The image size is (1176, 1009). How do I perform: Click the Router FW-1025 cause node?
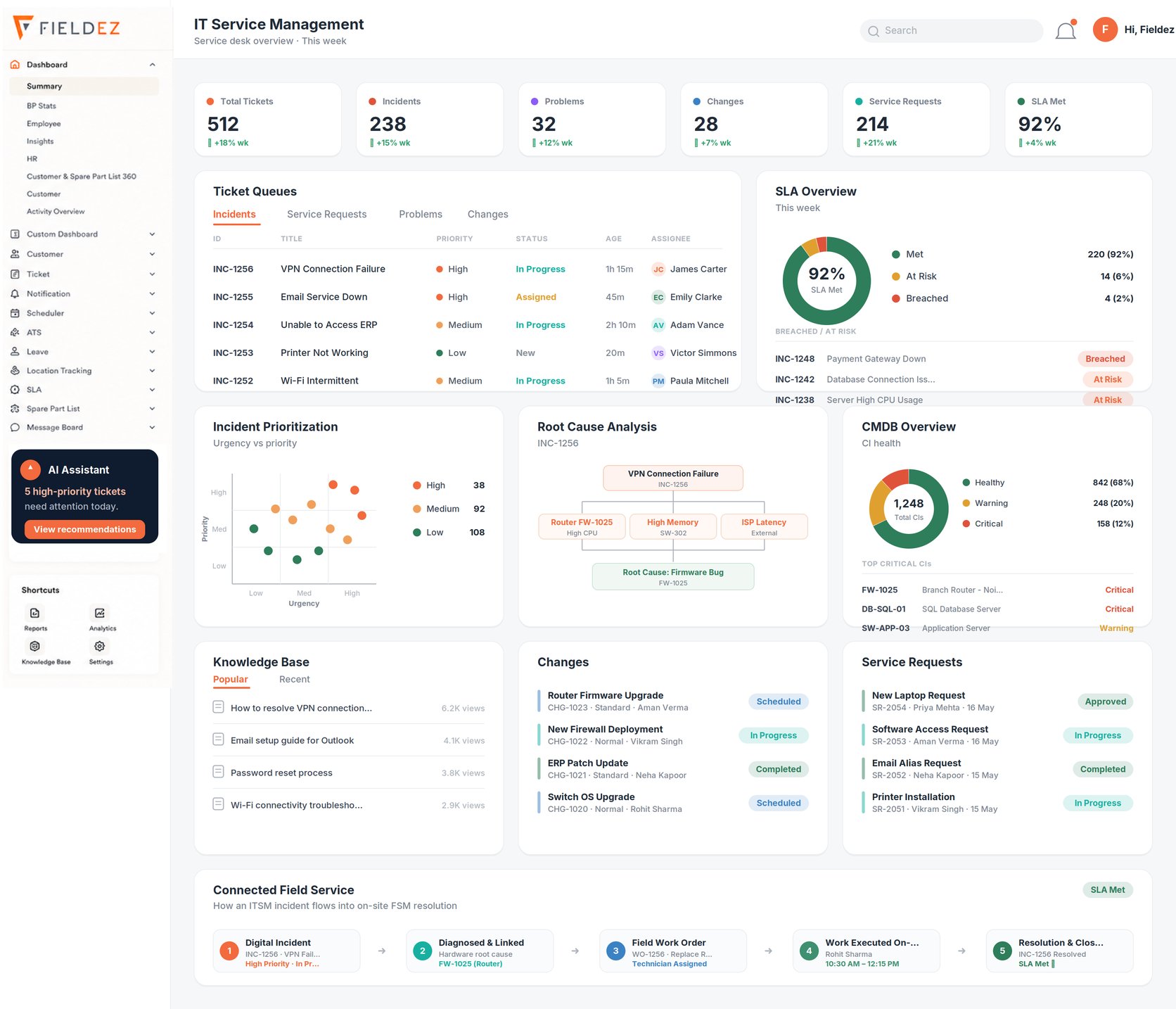pos(582,527)
